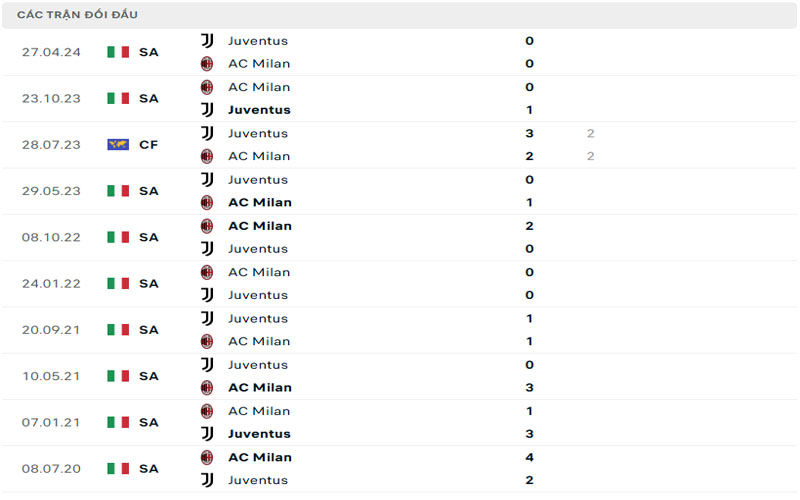Open match dated 10.05.21
This screenshot has width=800, height=500.
(49, 376)
